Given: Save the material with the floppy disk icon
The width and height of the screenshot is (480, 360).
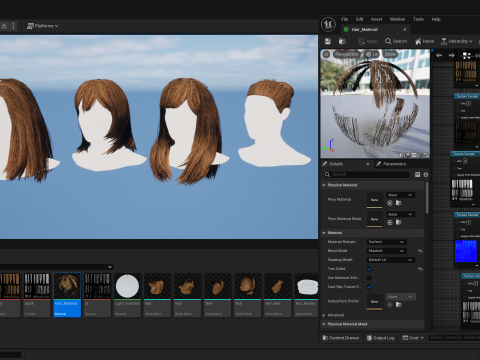Looking at the screenshot, I should click(x=328, y=41).
